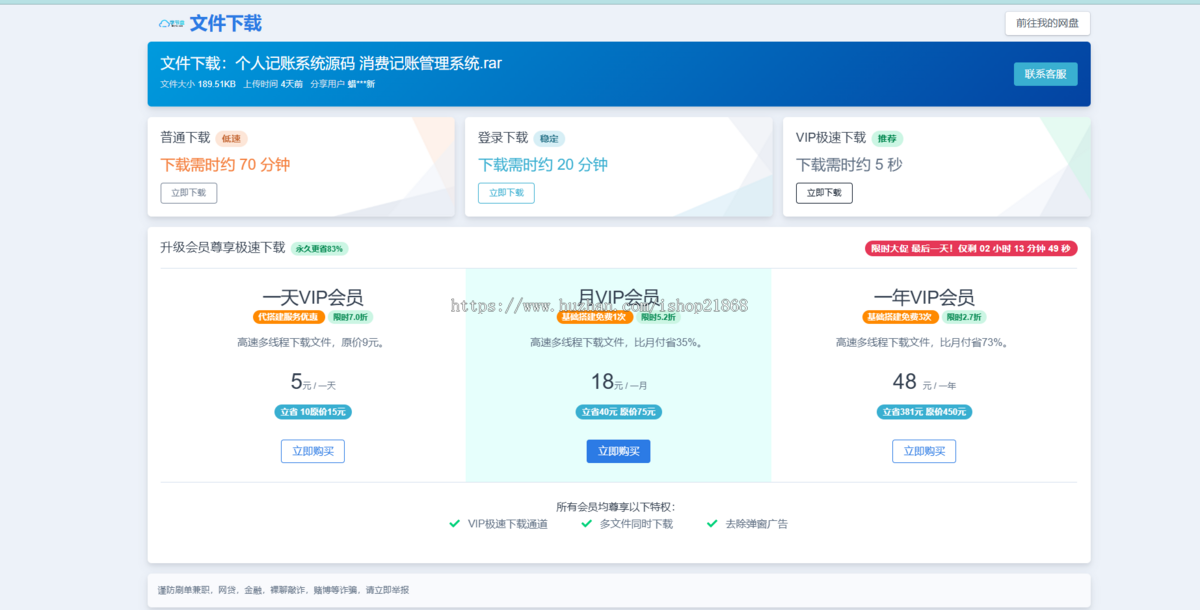Click the 立省 10原价15元 badge
This screenshot has width=1200, height=610.
pos(313,412)
